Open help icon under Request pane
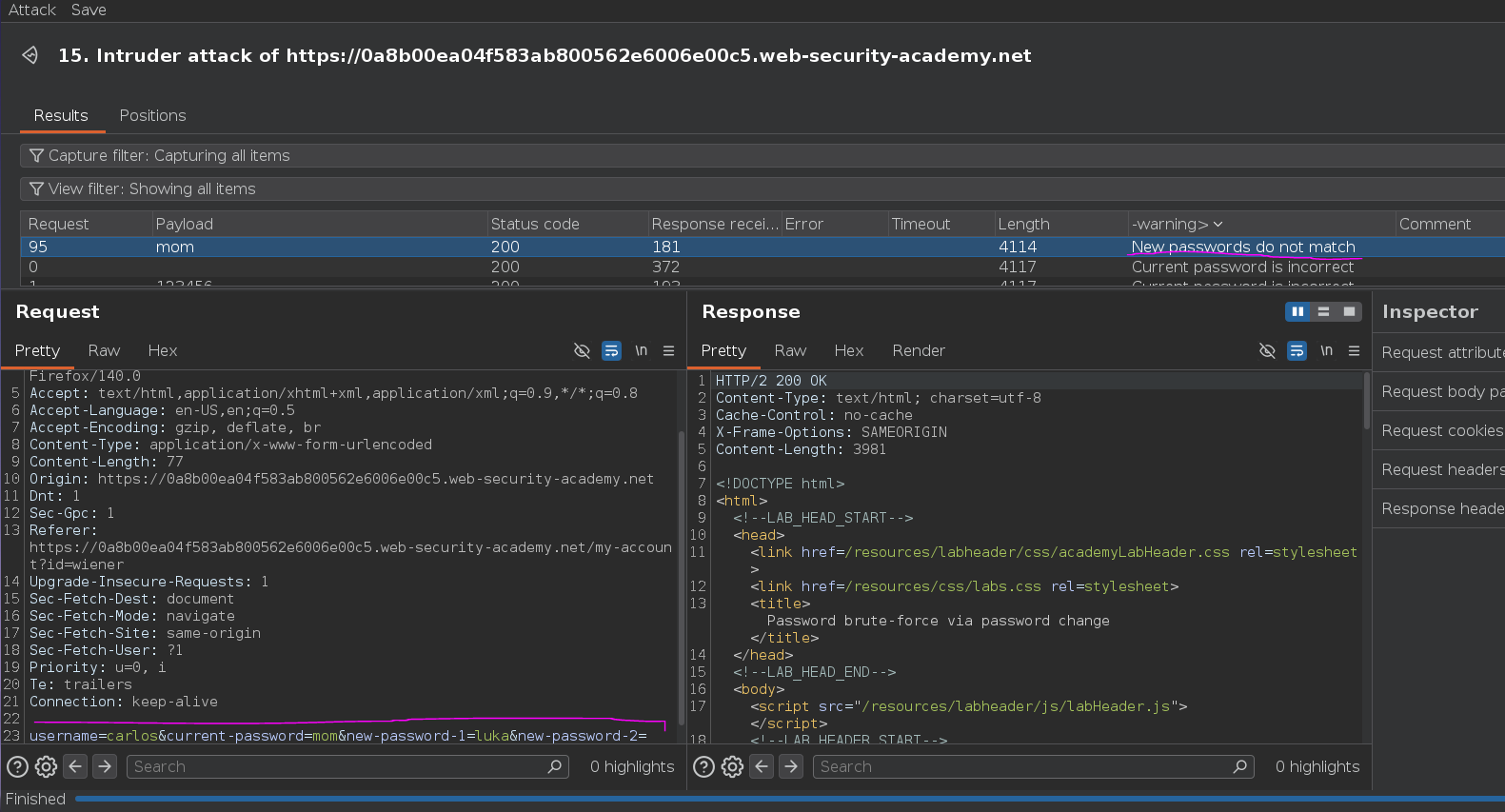Viewport: 1505px width, 812px height. pyautogui.click(x=17, y=766)
